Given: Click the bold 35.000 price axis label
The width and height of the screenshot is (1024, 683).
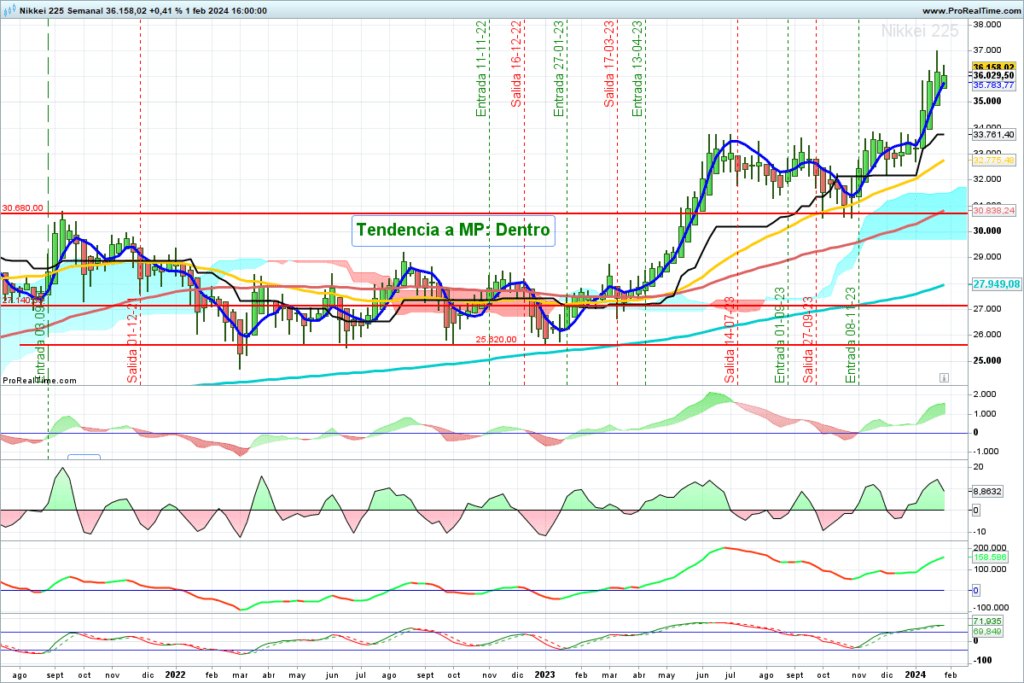Looking at the screenshot, I should pyautogui.click(x=987, y=101).
